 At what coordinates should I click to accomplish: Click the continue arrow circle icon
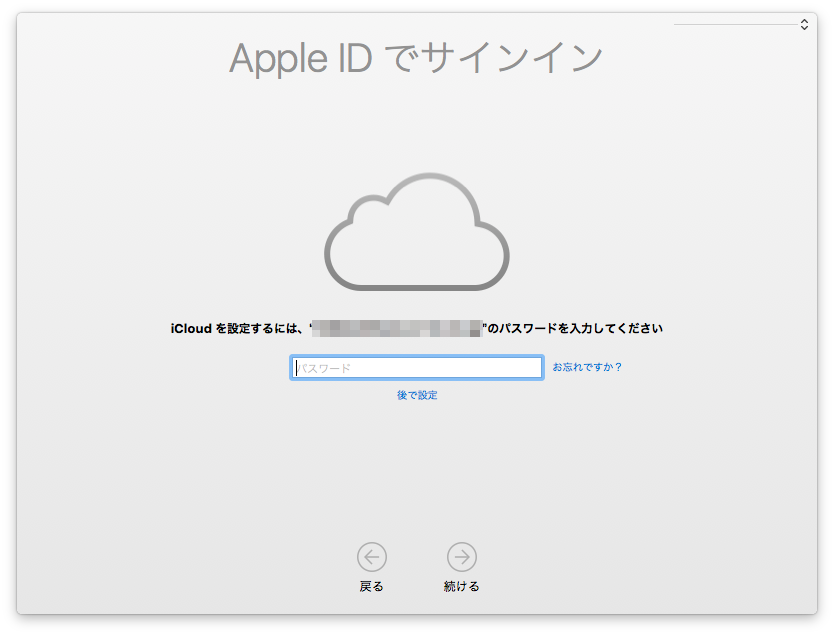pyautogui.click(x=462, y=557)
